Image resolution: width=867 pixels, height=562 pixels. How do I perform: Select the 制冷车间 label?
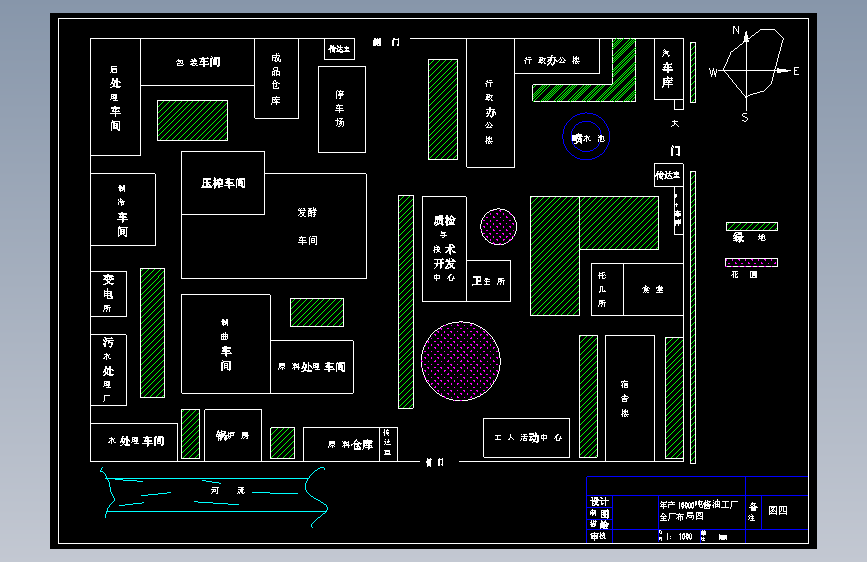click(122, 210)
